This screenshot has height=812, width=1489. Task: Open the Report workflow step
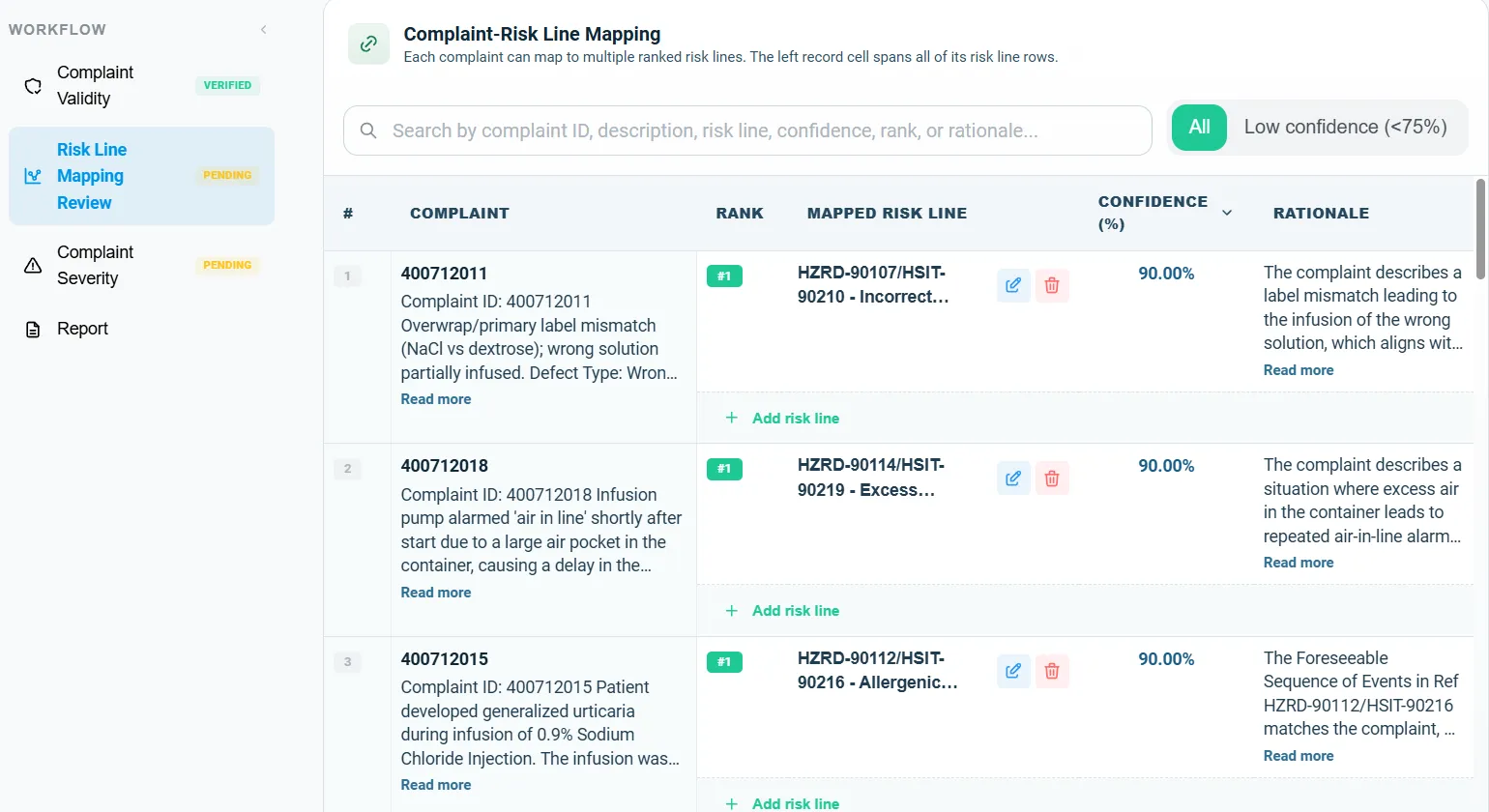pyautogui.click(x=141, y=330)
